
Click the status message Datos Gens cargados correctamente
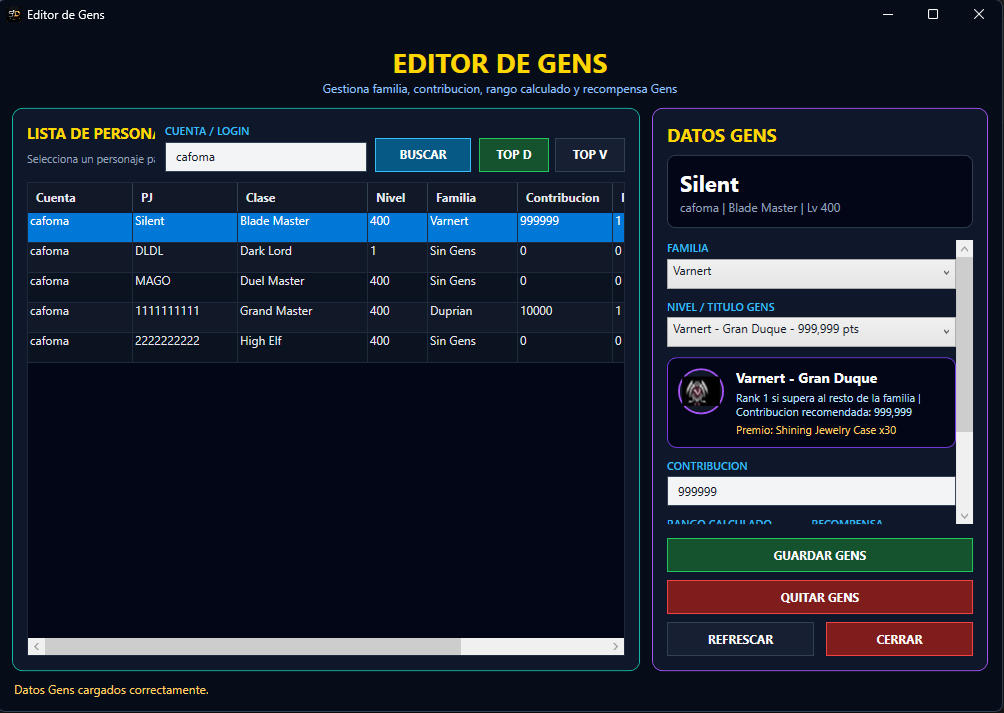click(111, 690)
